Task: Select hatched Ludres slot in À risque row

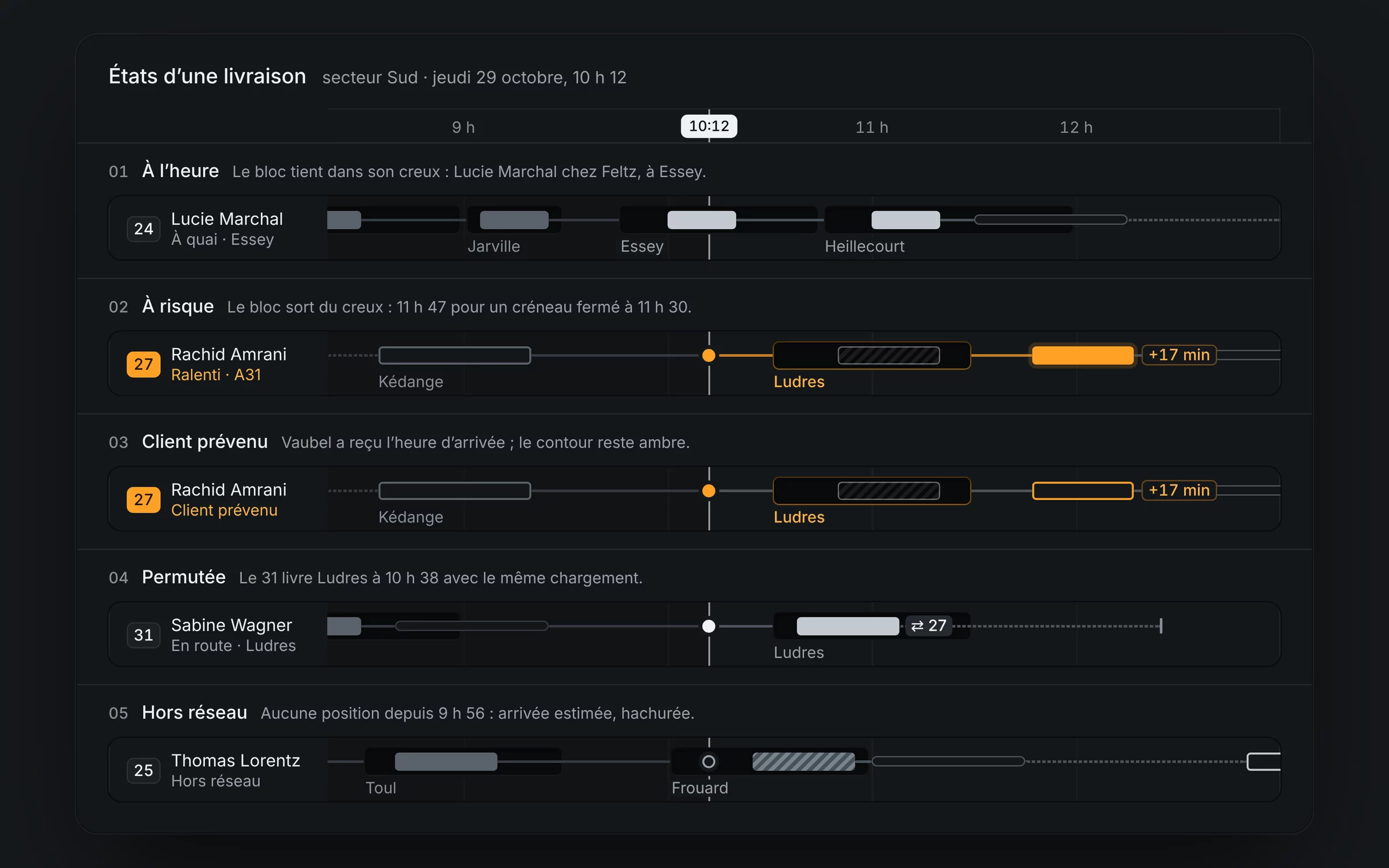Action: point(888,355)
